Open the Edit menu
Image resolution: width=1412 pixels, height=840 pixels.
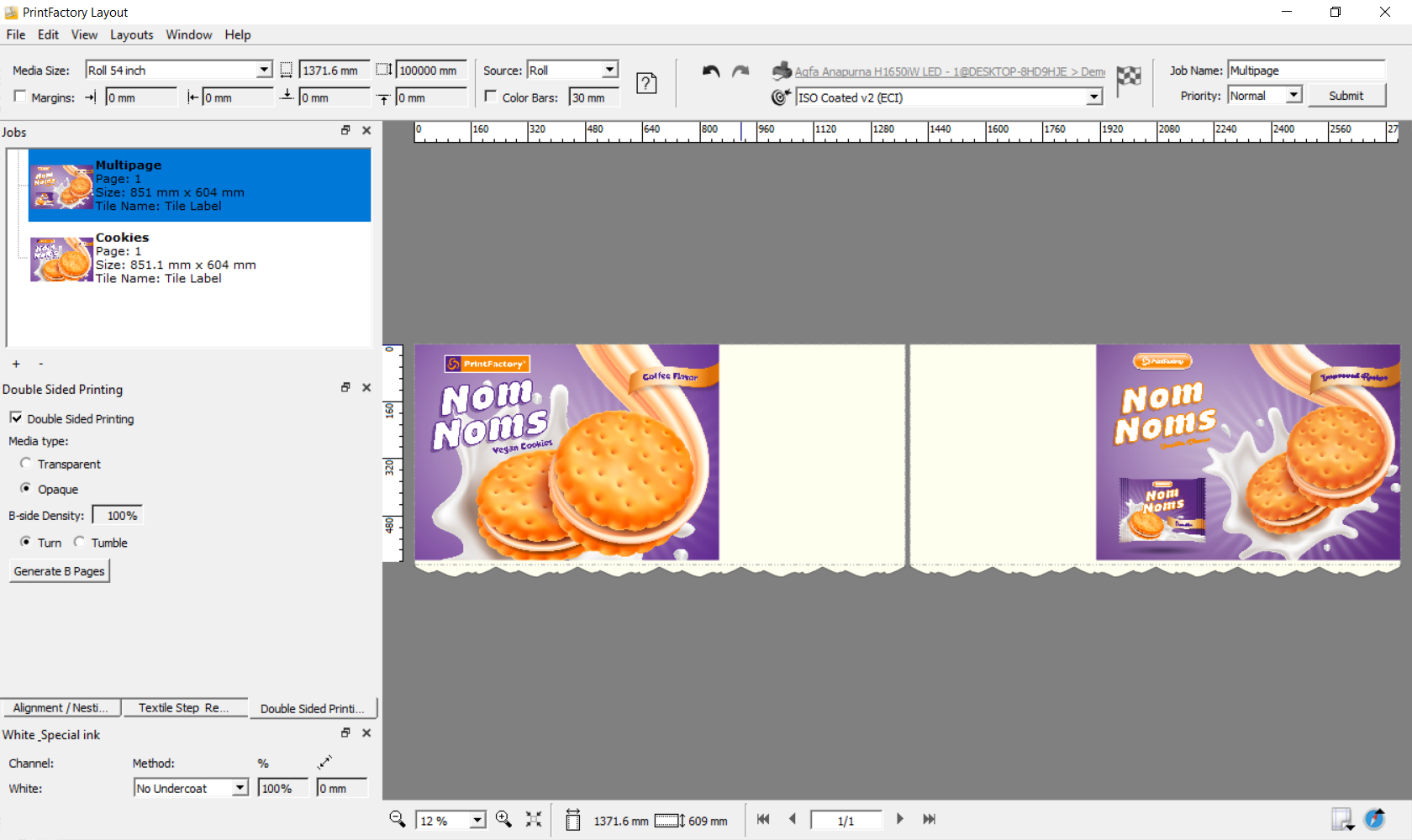pyautogui.click(x=48, y=34)
